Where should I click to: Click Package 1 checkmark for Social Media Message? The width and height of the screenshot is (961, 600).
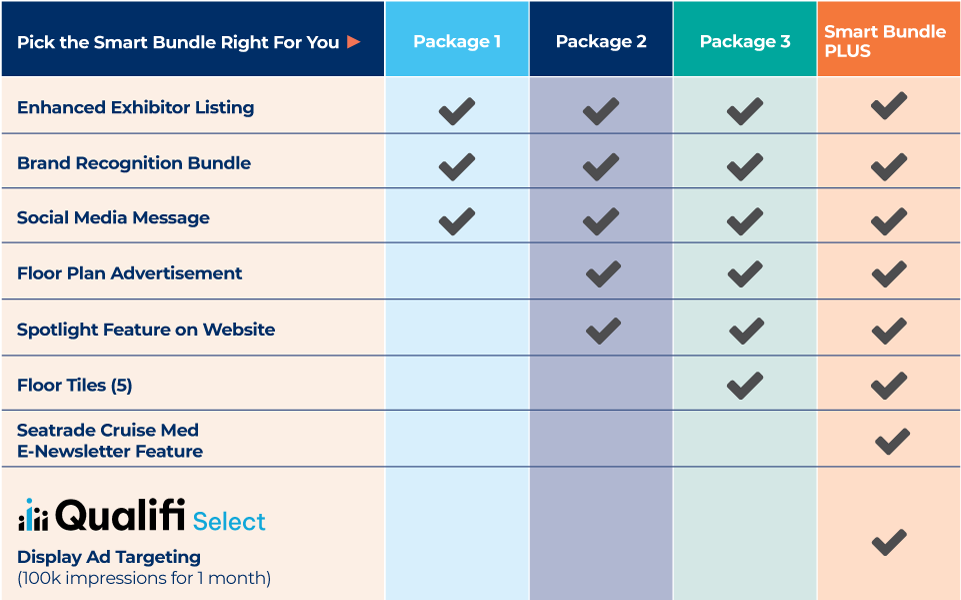click(x=457, y=221)
